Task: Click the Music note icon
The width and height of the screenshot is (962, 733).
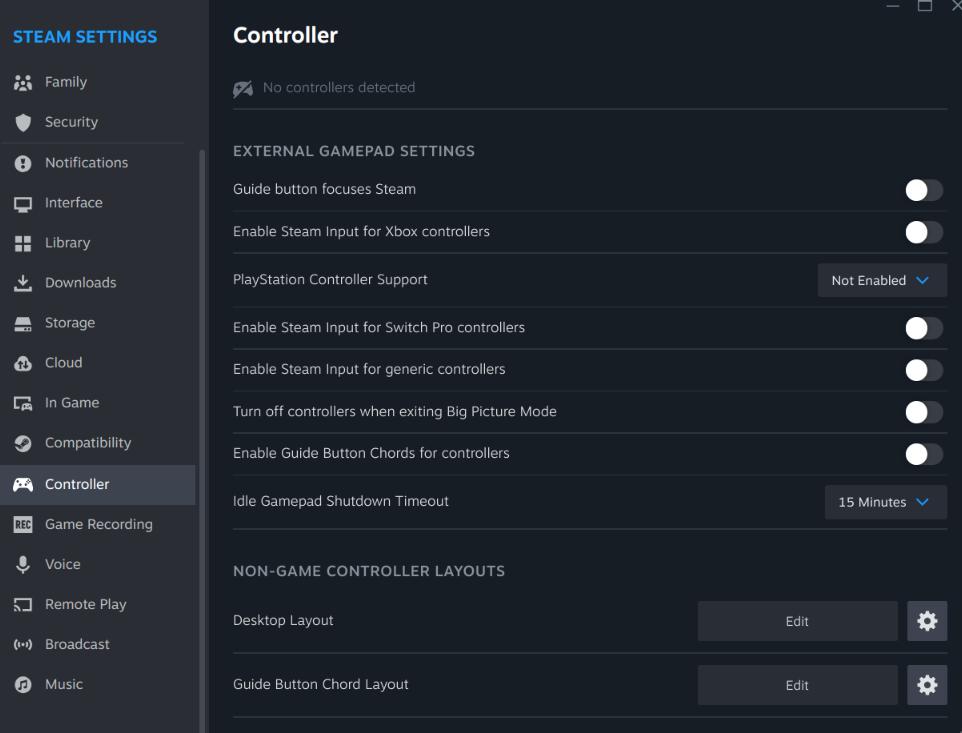Action: coord(23,685)
